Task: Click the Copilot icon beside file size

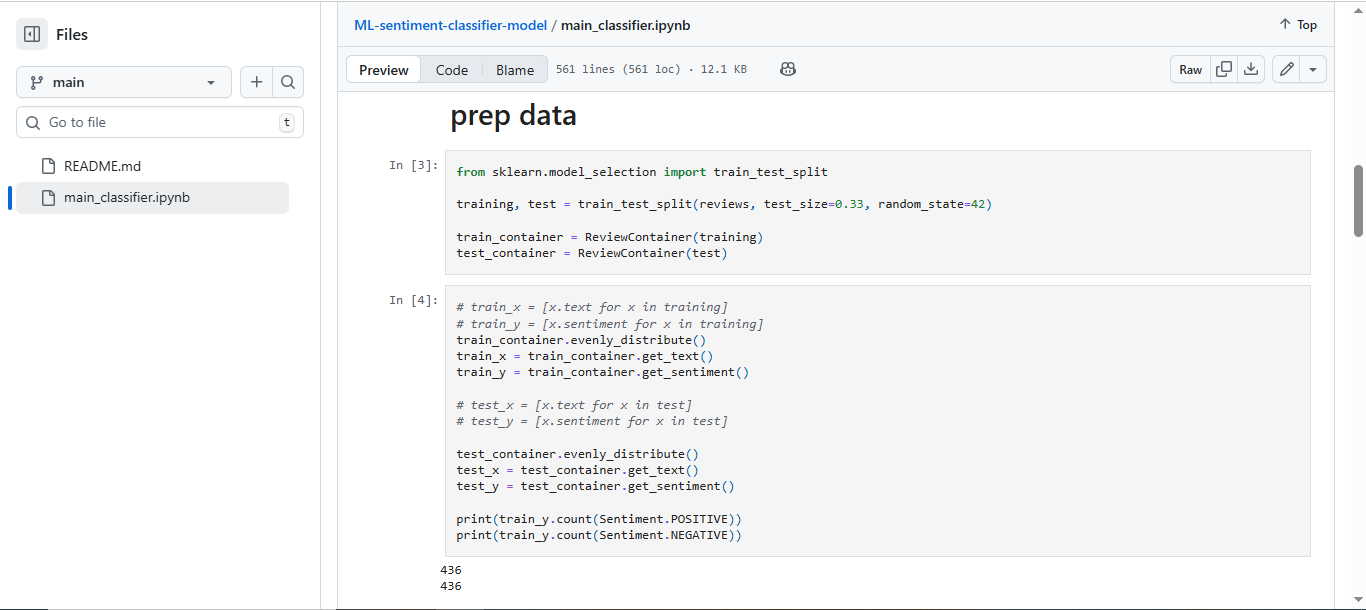Action: click(788, 69)
